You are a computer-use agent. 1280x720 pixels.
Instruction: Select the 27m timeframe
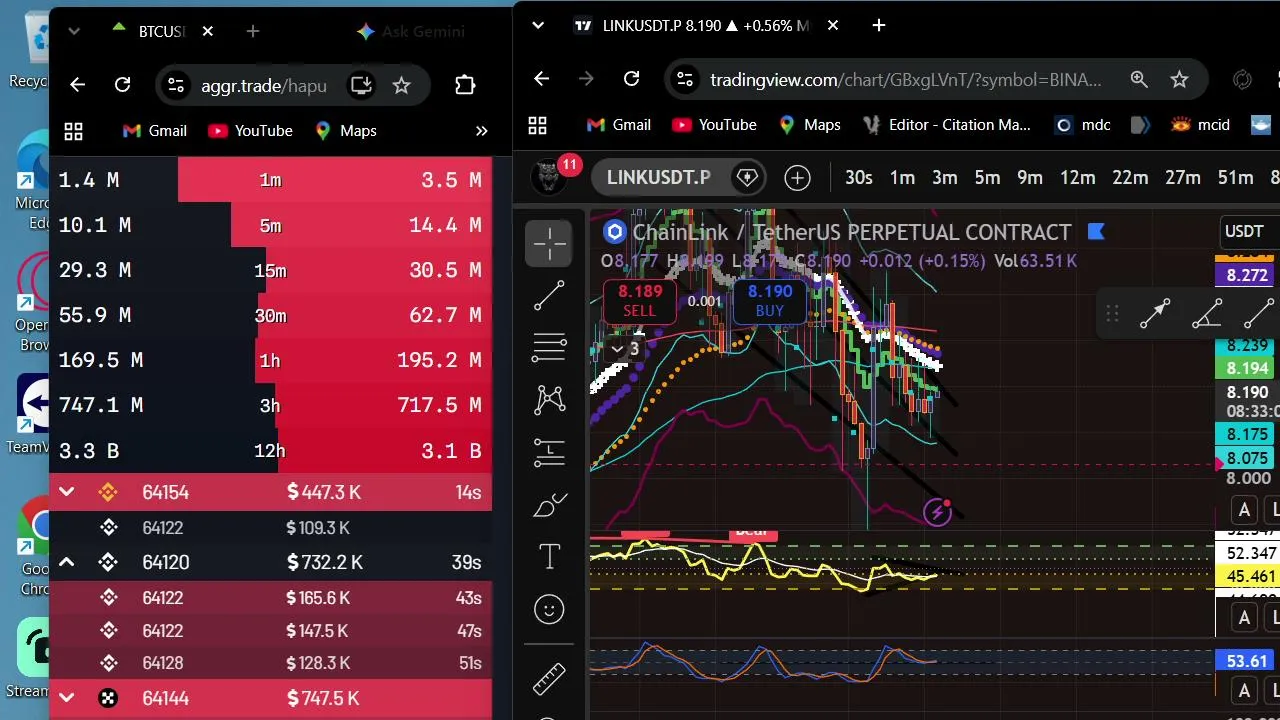[1182, 178]
